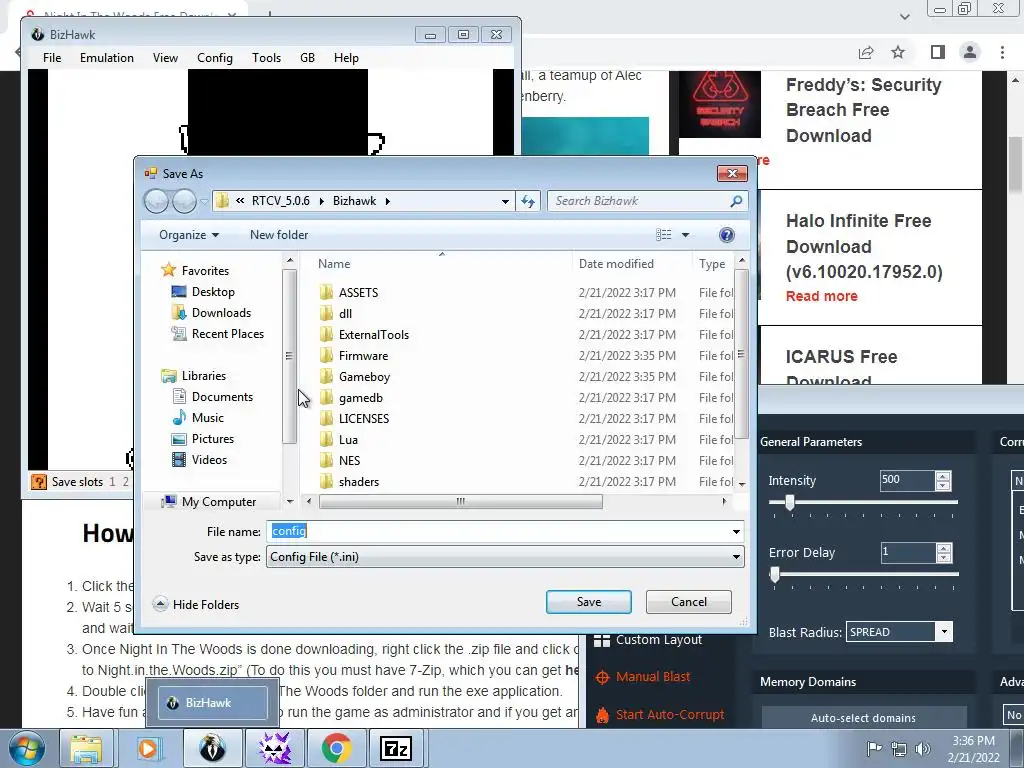The width and height of the screenshot is (1024, 768).
Task: Click Cancel in the Save As dialog
Action: click(688, 601)
